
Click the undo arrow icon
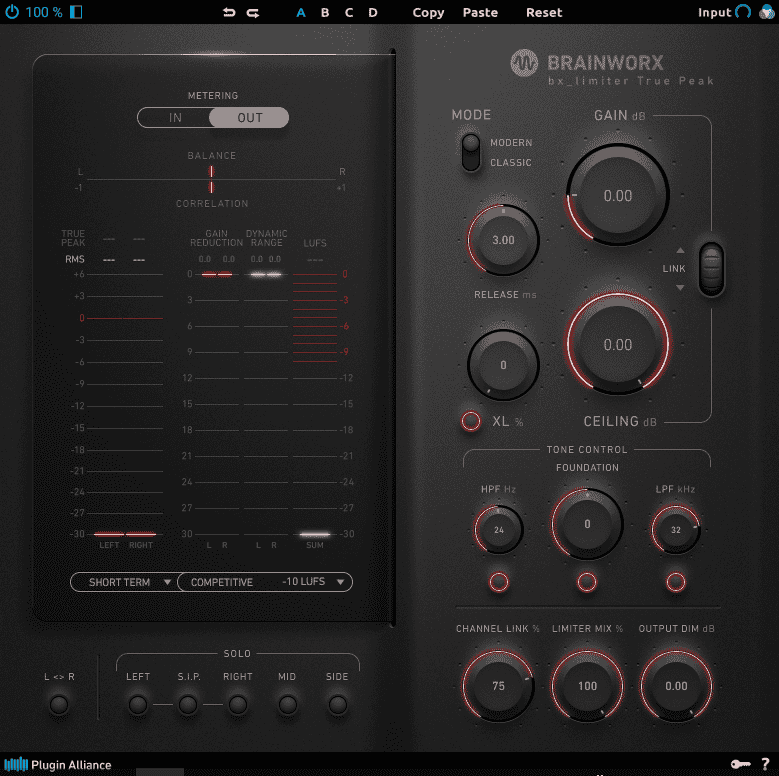(229, 12)
